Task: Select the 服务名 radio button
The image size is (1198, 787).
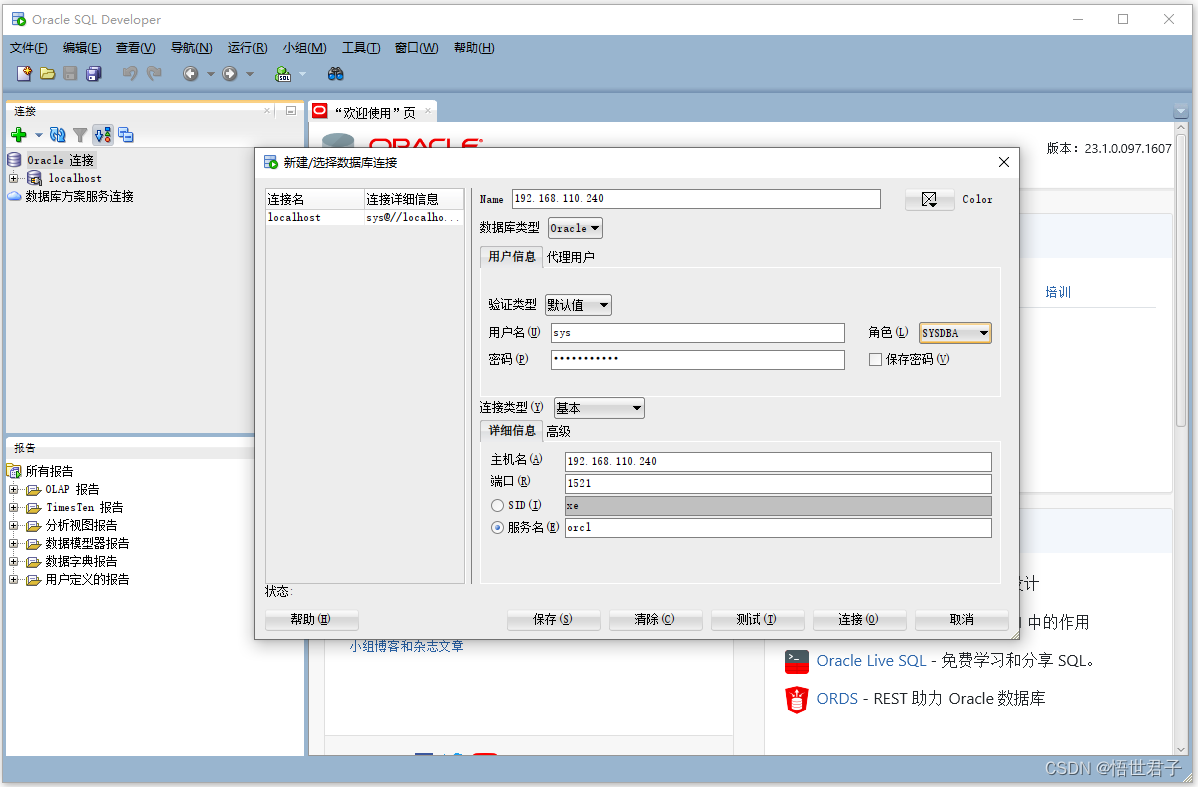Action: (497, 527)
